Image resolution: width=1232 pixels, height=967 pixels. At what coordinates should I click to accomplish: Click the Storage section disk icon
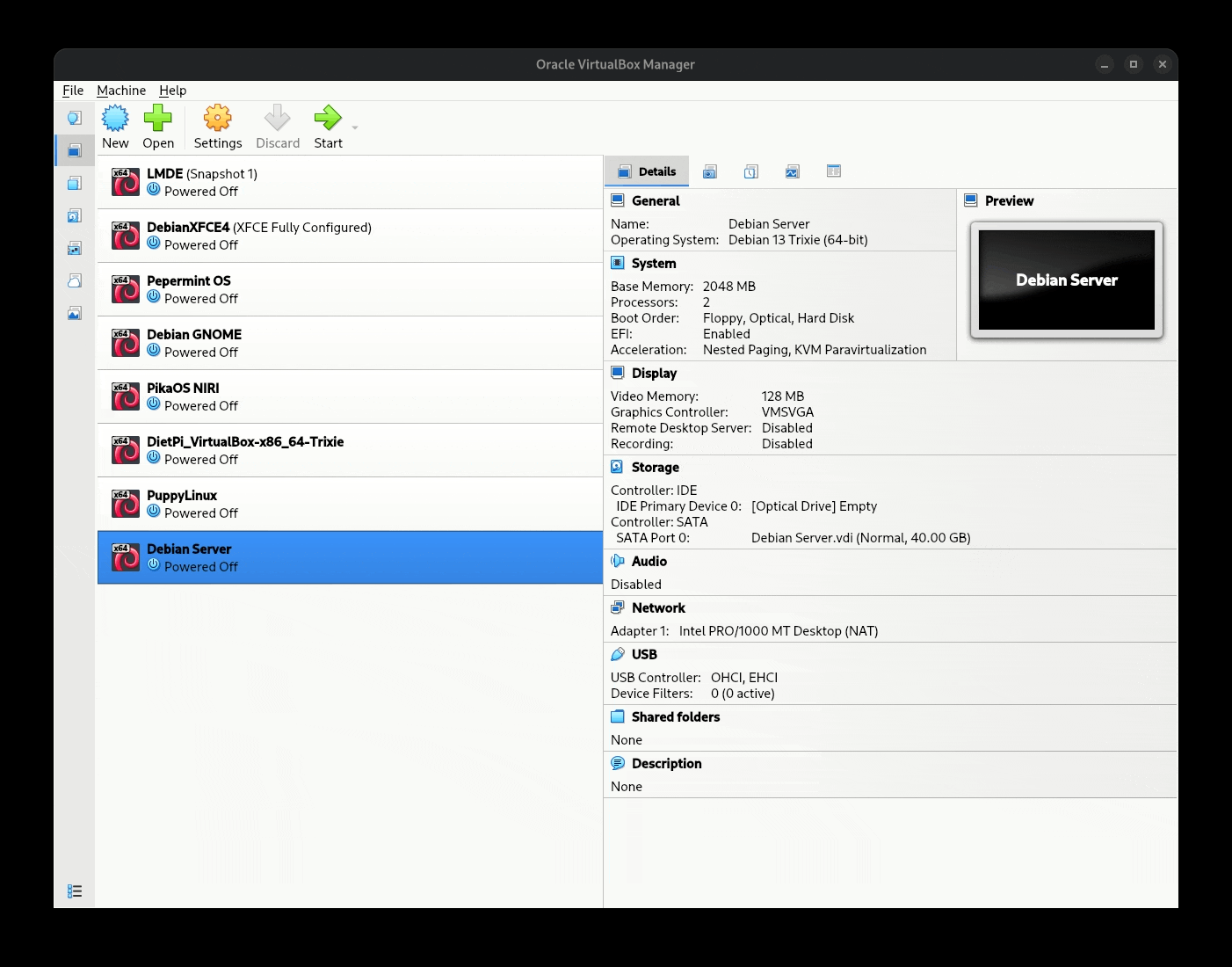tap(618, 467)
